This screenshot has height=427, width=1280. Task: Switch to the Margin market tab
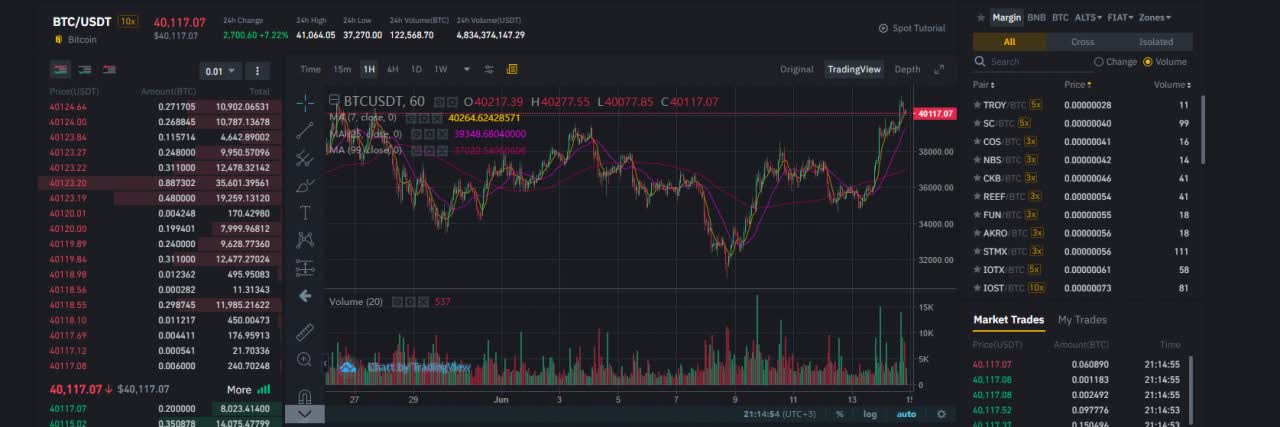pyautogui.click(x=1007, y=17)
